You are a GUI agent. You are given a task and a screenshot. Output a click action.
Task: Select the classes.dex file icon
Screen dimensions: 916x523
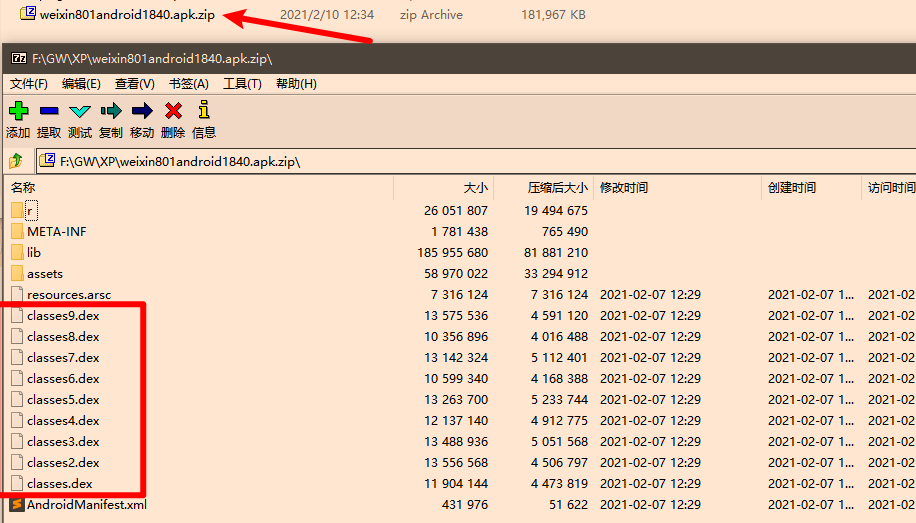pyautogui.click(x=17, y=483)
